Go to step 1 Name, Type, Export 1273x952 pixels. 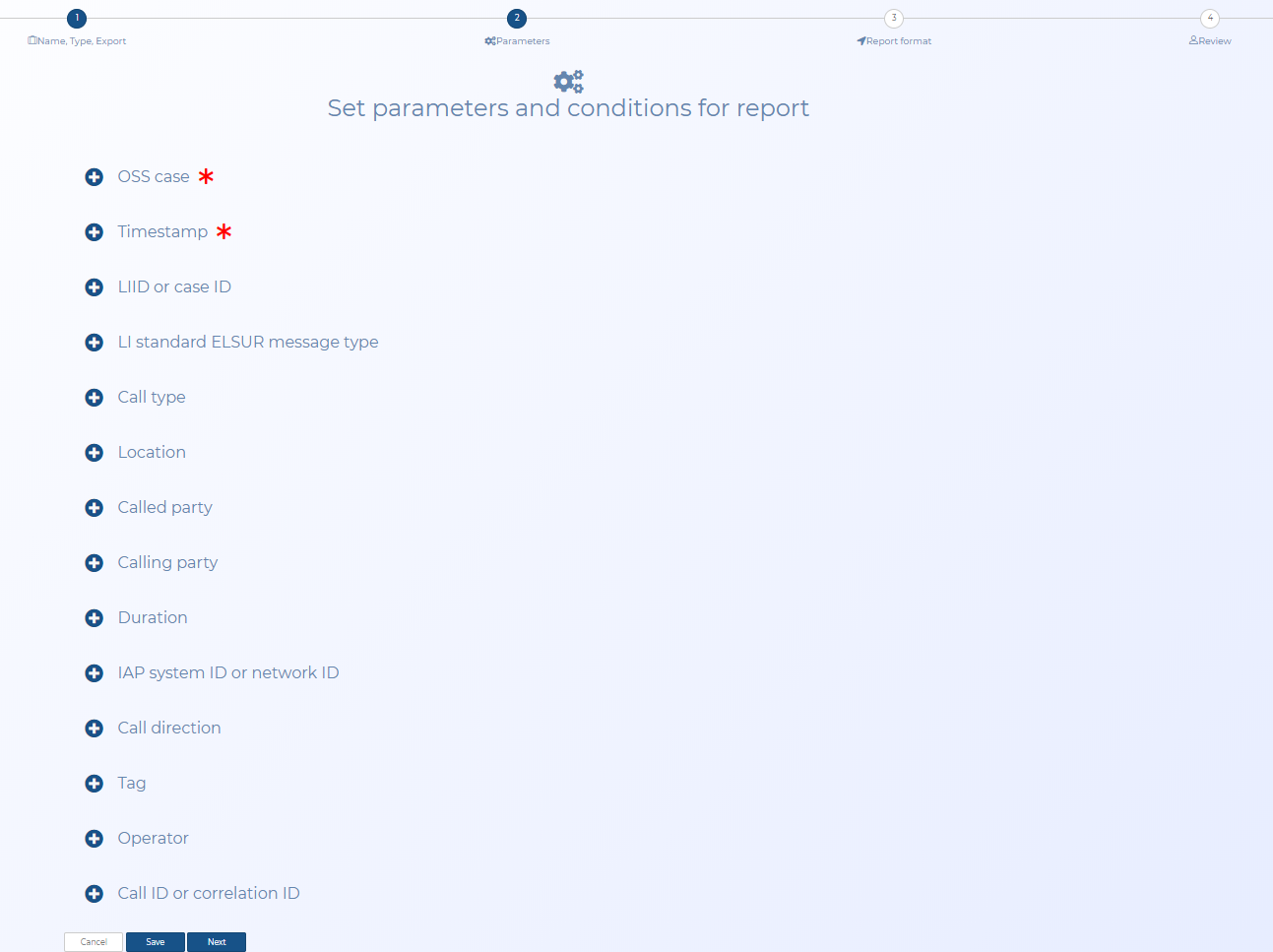pos(77,19)
